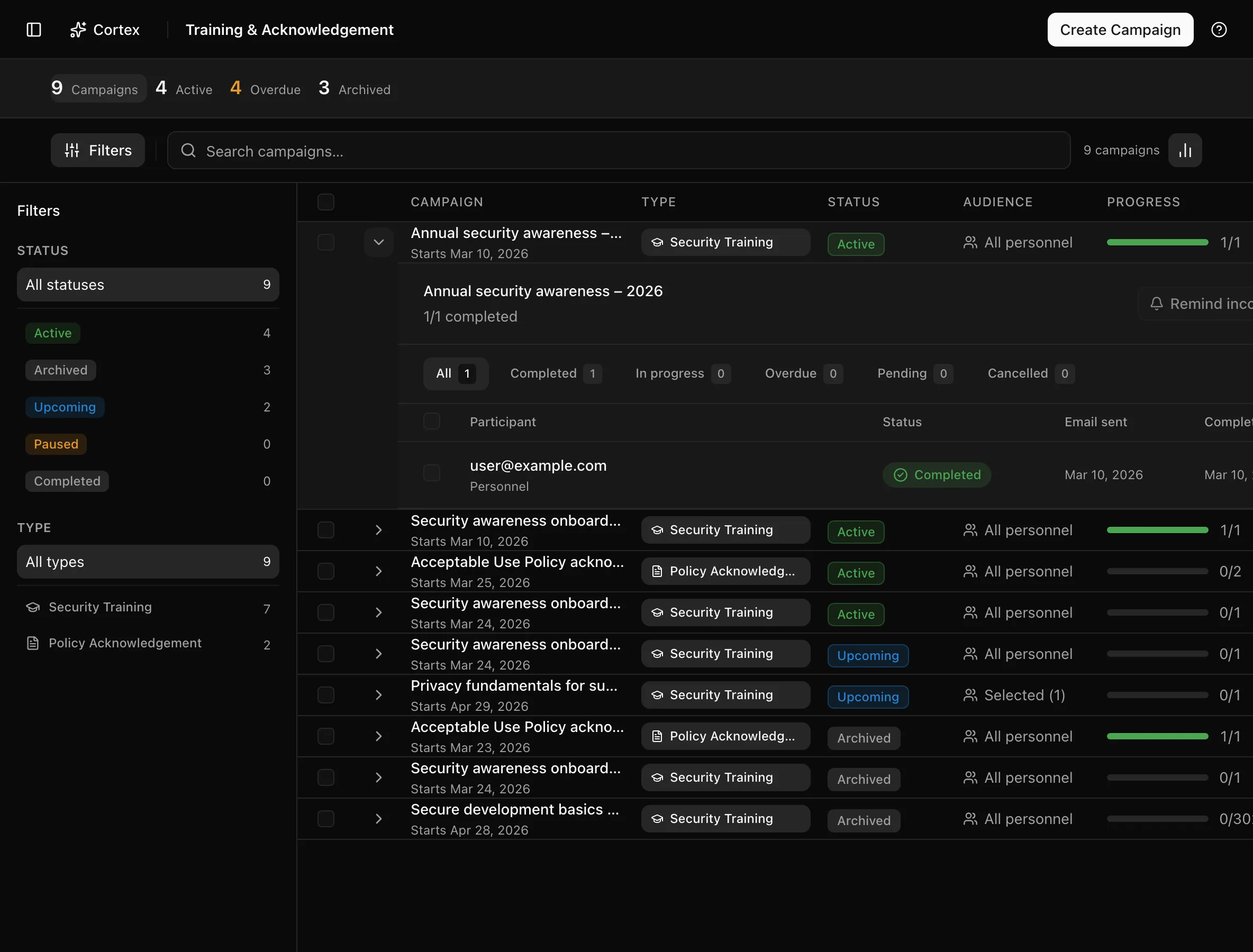This screenshot has width=1253, height=952.
Task: Expand the Acceptable Use Policy Mar 23 row
Action: pyautogui.click(x=378, y=736)
